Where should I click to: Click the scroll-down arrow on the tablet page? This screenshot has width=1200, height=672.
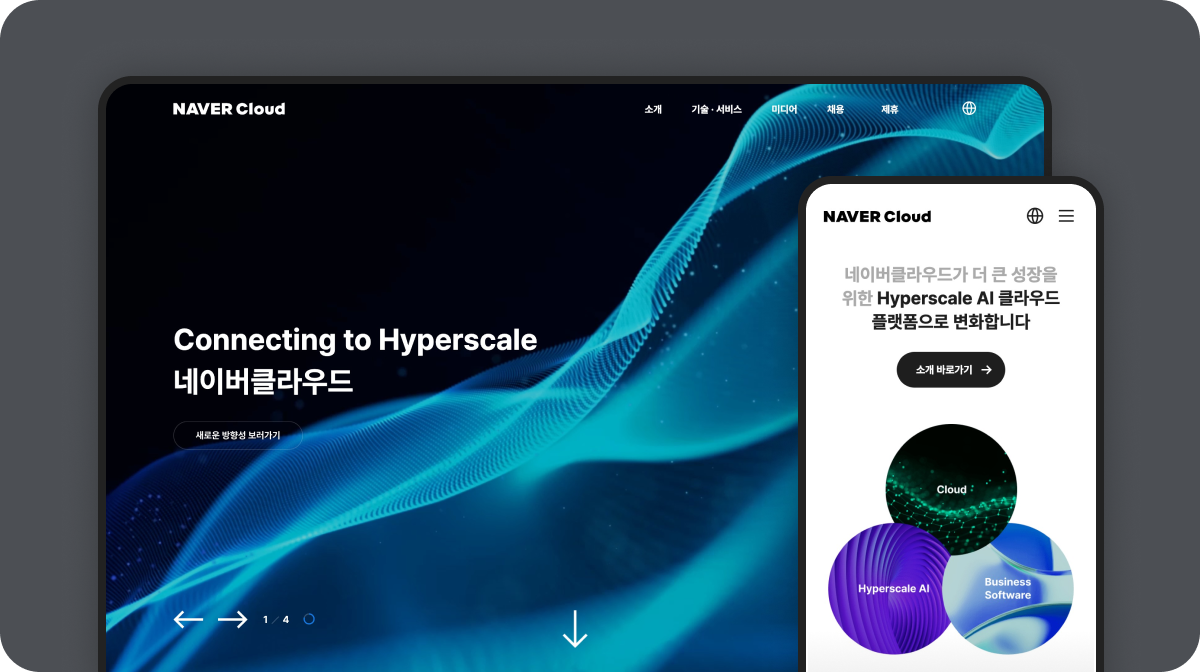(x=575, y=629)
